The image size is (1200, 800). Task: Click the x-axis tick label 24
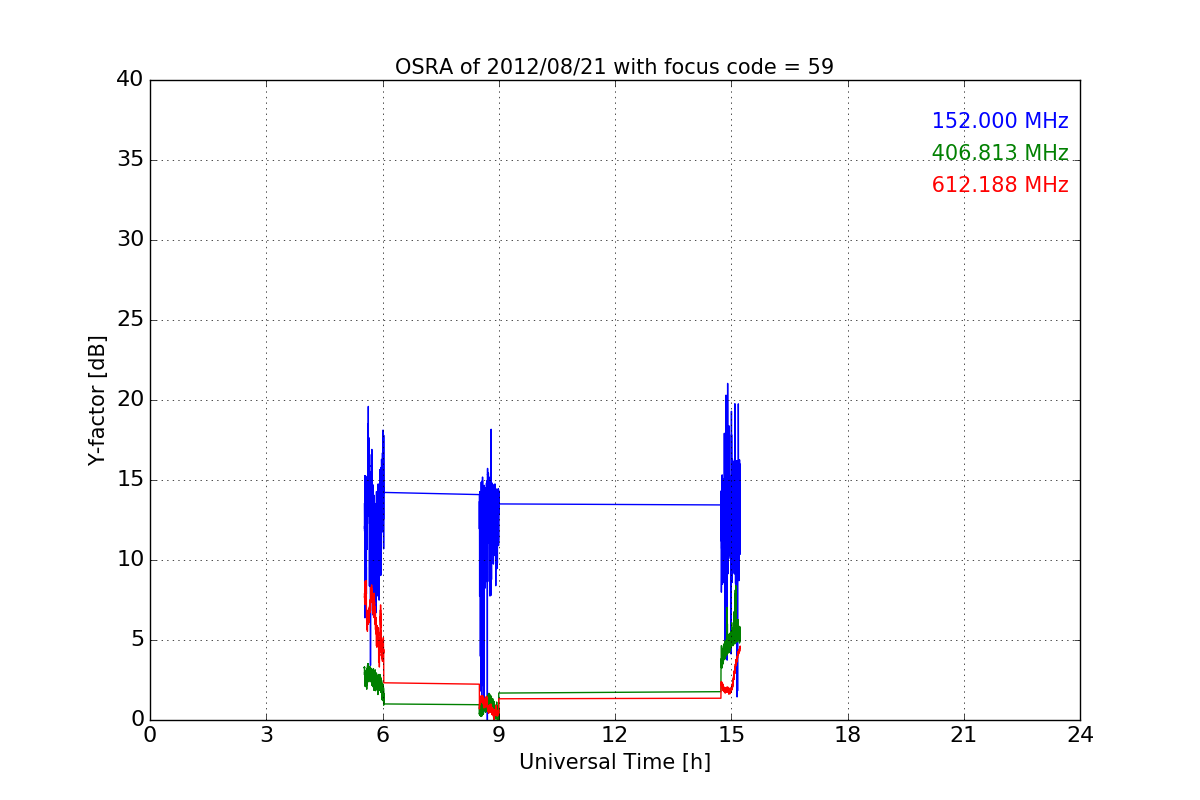point(1080,735)
